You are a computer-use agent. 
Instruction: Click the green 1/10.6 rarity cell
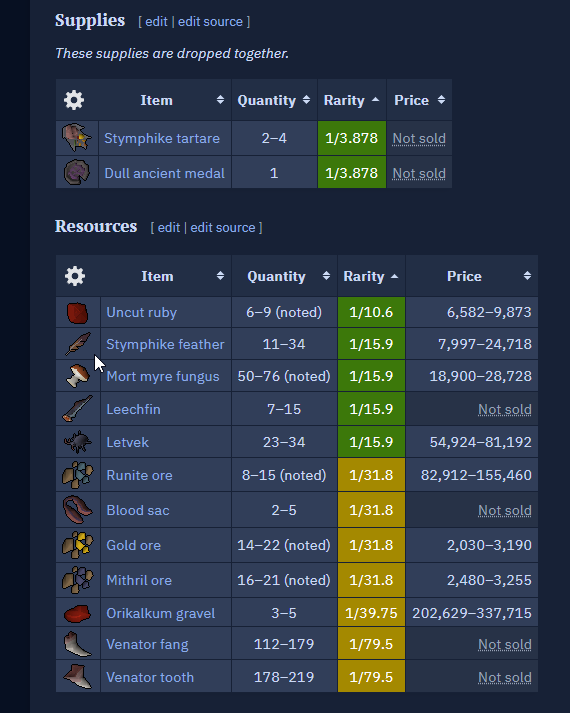pyautogui.click(x=371, y=312)
